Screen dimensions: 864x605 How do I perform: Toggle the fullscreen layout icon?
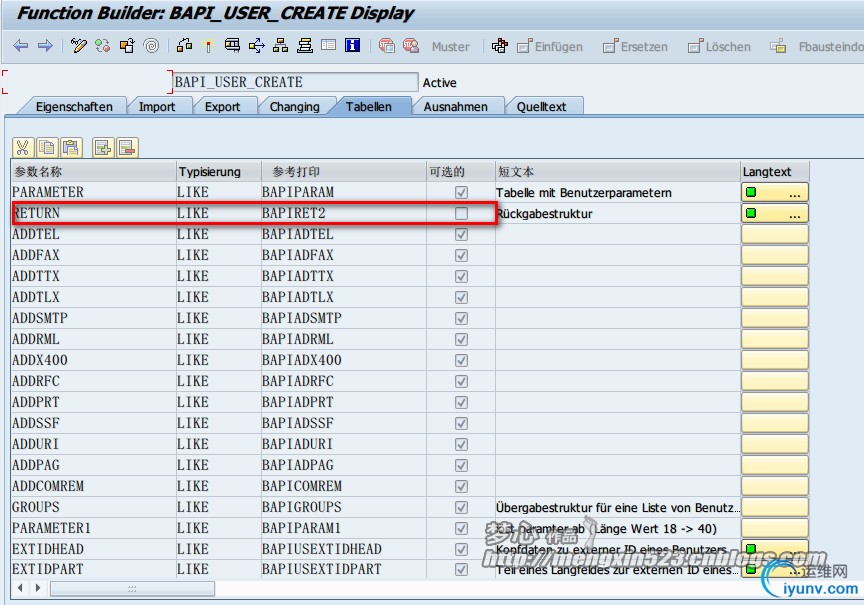click(x=328, y=45)
